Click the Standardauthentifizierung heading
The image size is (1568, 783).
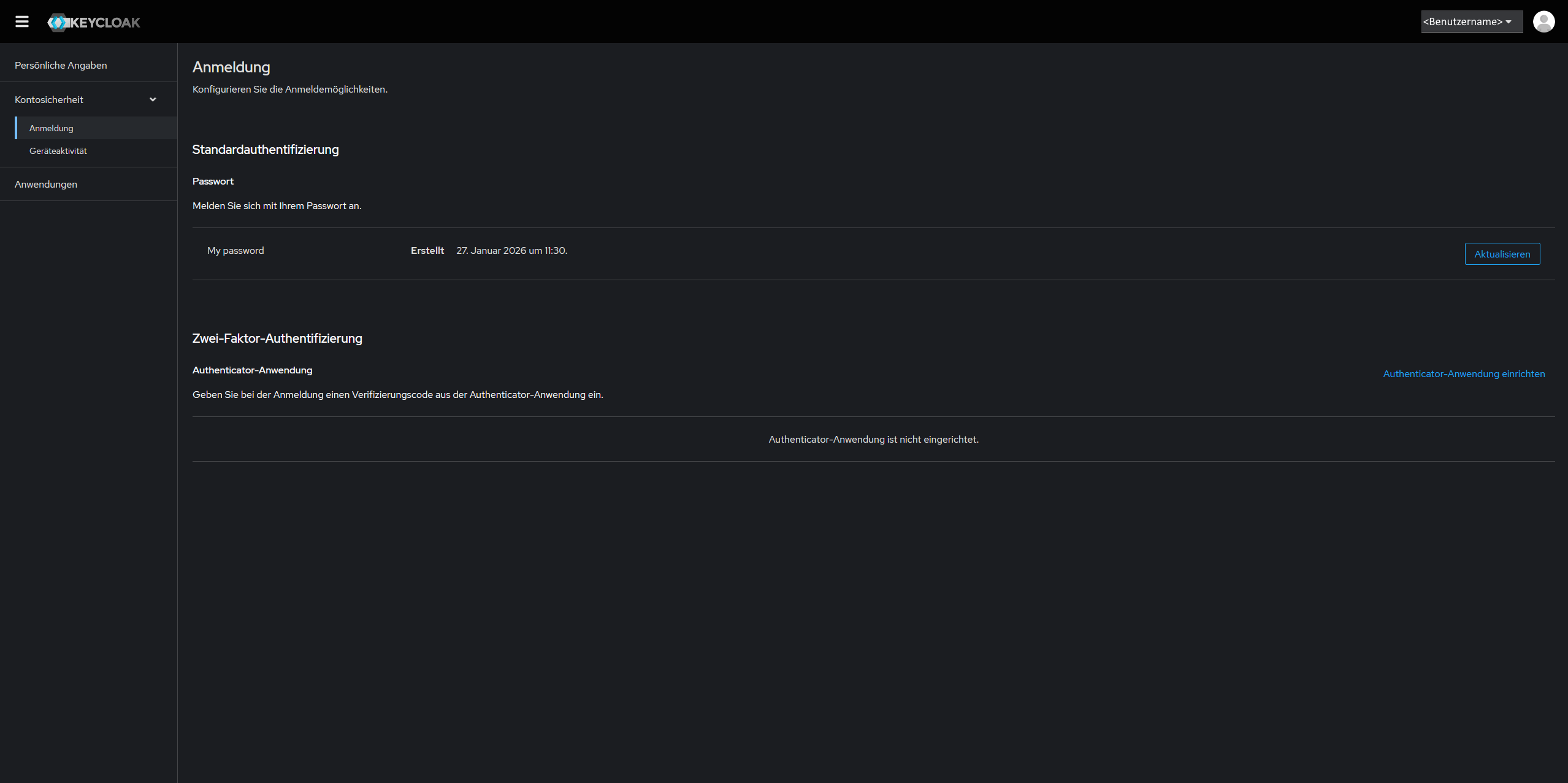[x=266, y=150]
